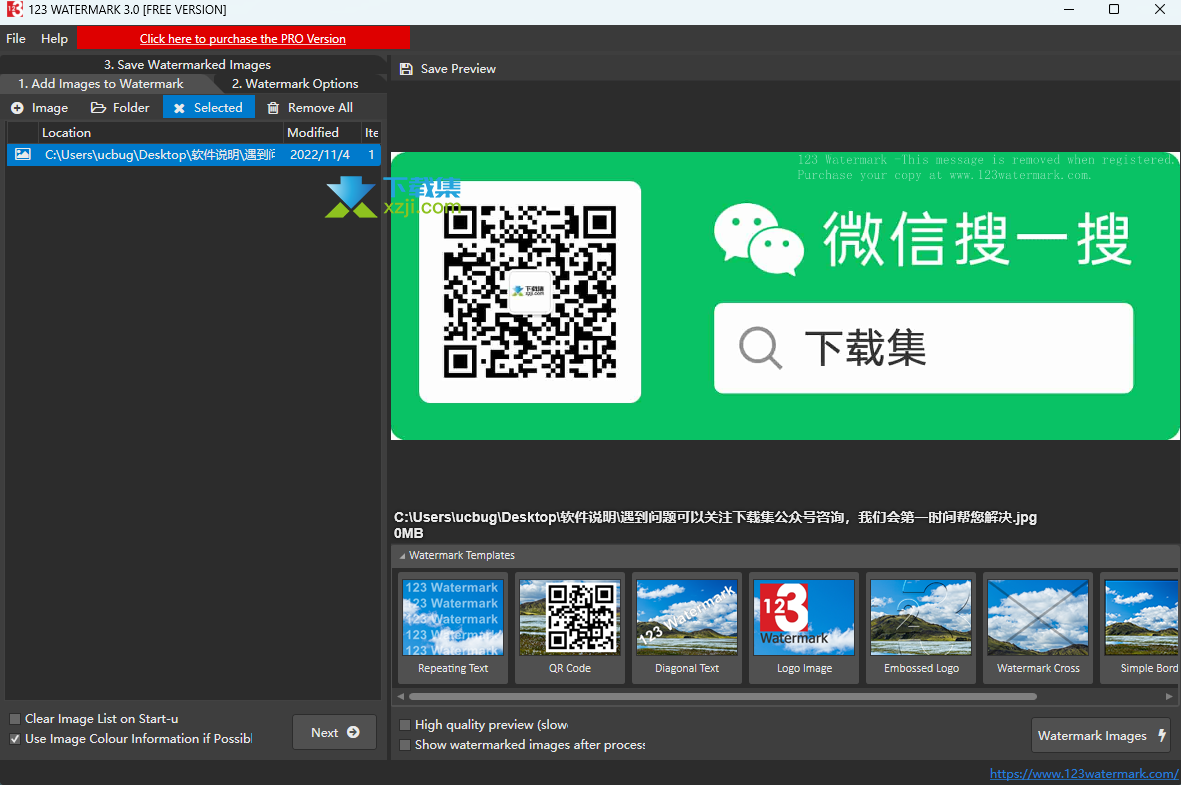This screenshot has height=785, width=1181.
Task: Minimize the 123 Watermark window
Action: point(1070,10)
